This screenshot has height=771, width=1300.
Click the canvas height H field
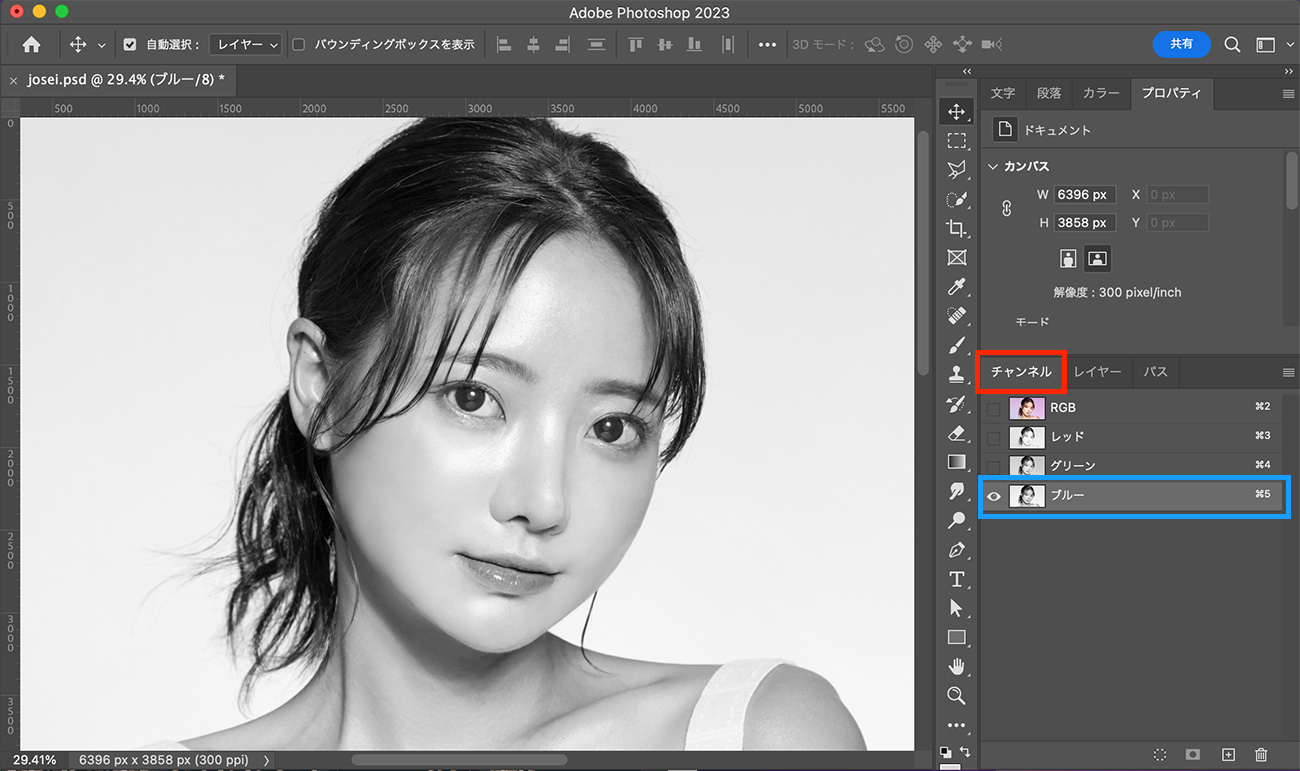tap(1085, 223)
